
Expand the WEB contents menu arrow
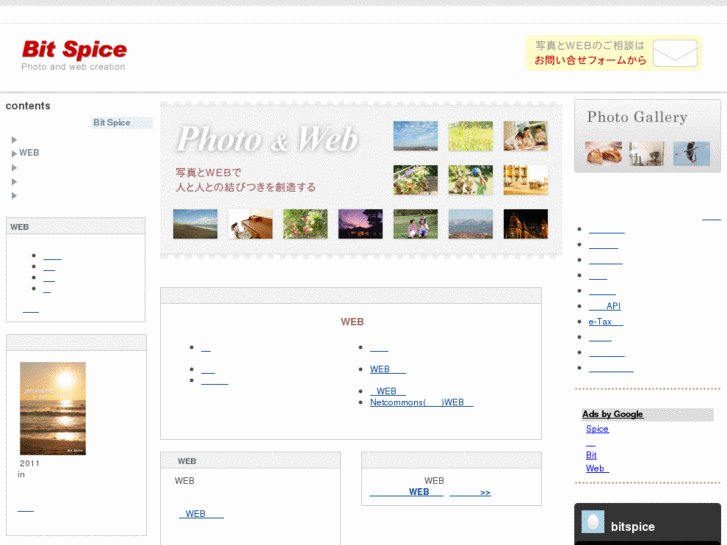tap(14, 154)
